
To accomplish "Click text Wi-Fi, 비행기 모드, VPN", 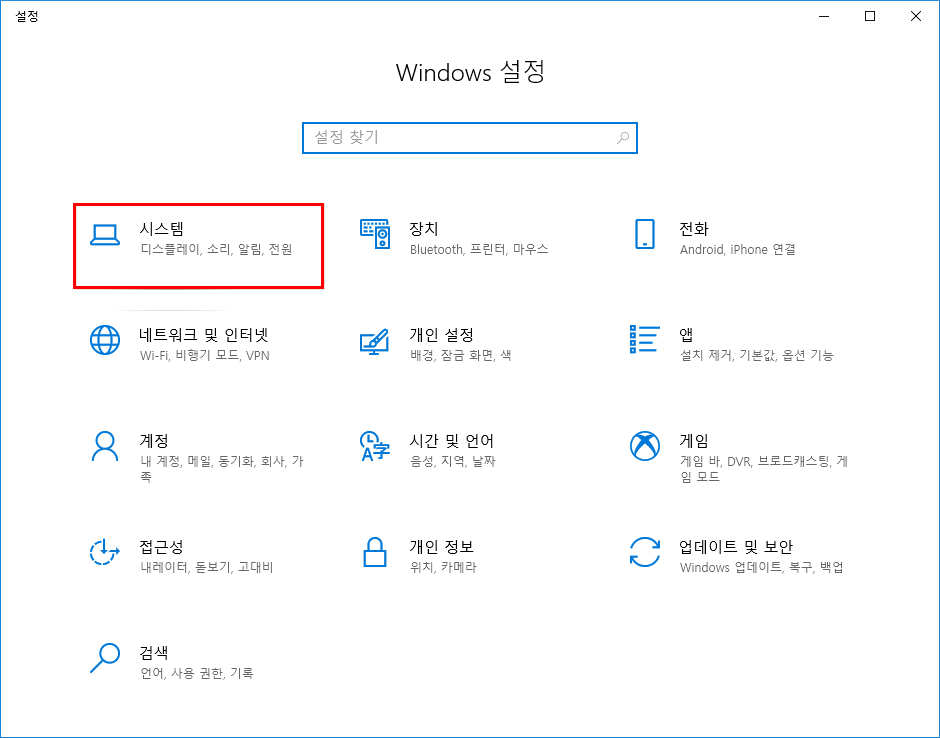I will point(205,356).
